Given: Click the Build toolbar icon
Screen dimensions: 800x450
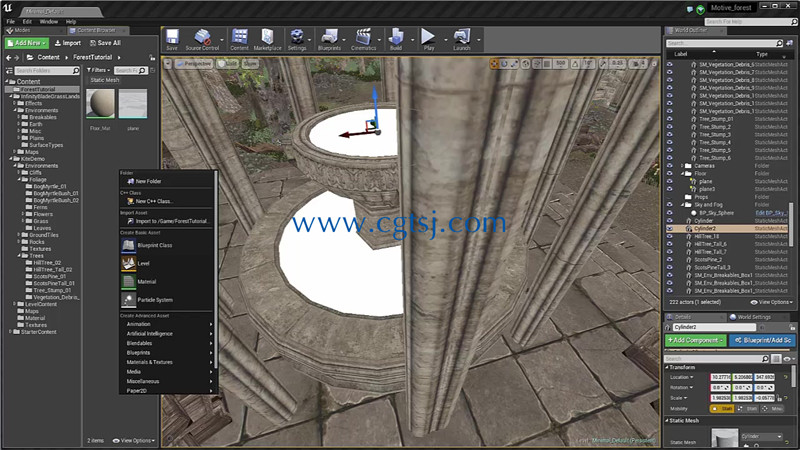Looking at the screenshot, I should point(396,39).
